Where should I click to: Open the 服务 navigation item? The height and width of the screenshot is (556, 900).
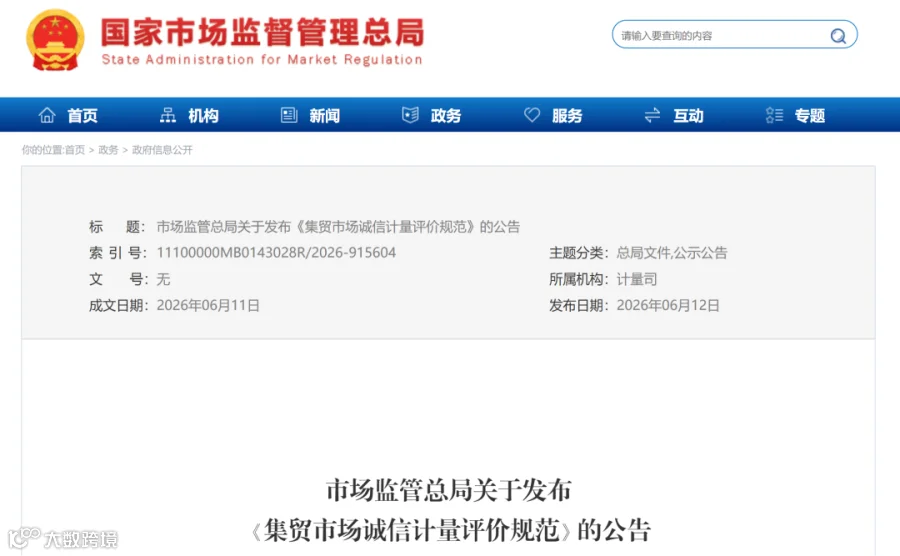point(567,116)
